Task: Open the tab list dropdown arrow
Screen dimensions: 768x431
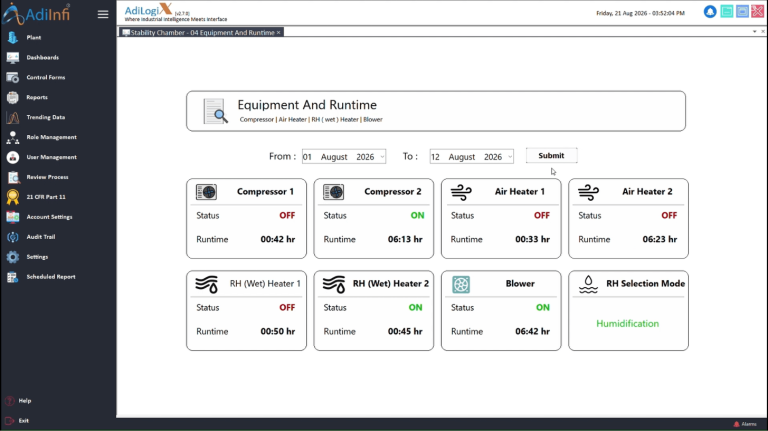Action: click(x=754, y=32)
